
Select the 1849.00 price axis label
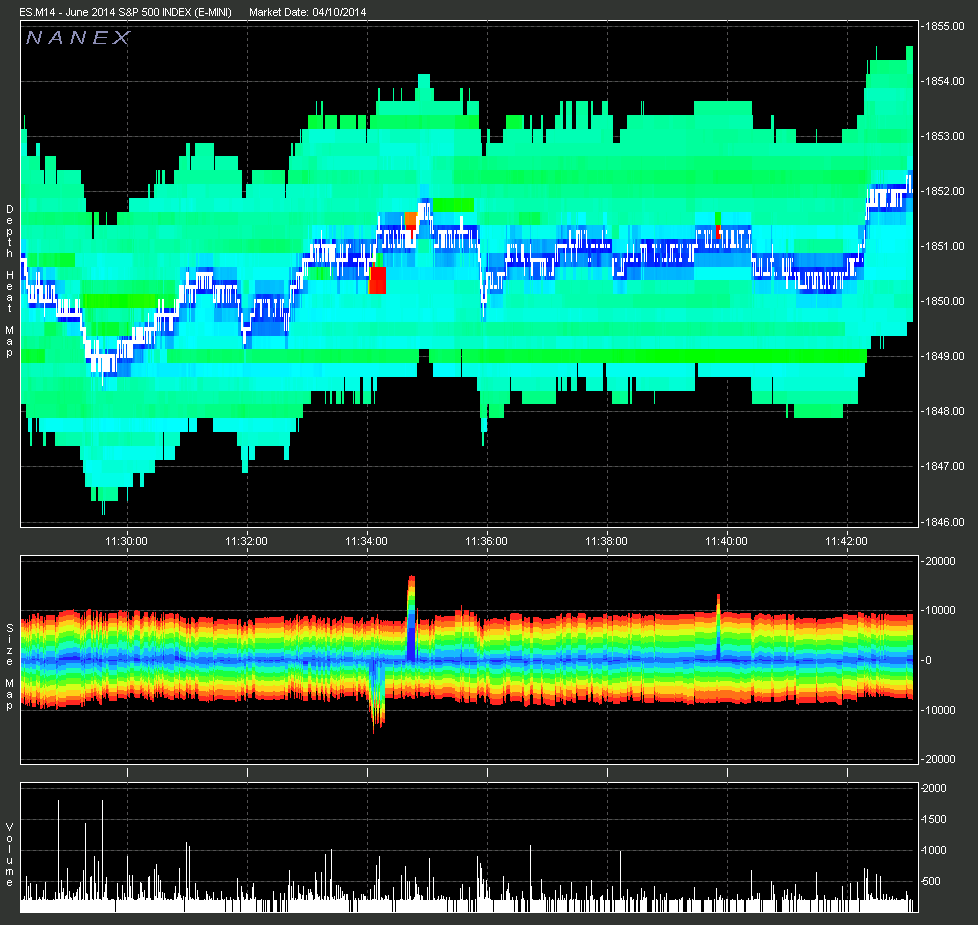(x=945, y=356)
